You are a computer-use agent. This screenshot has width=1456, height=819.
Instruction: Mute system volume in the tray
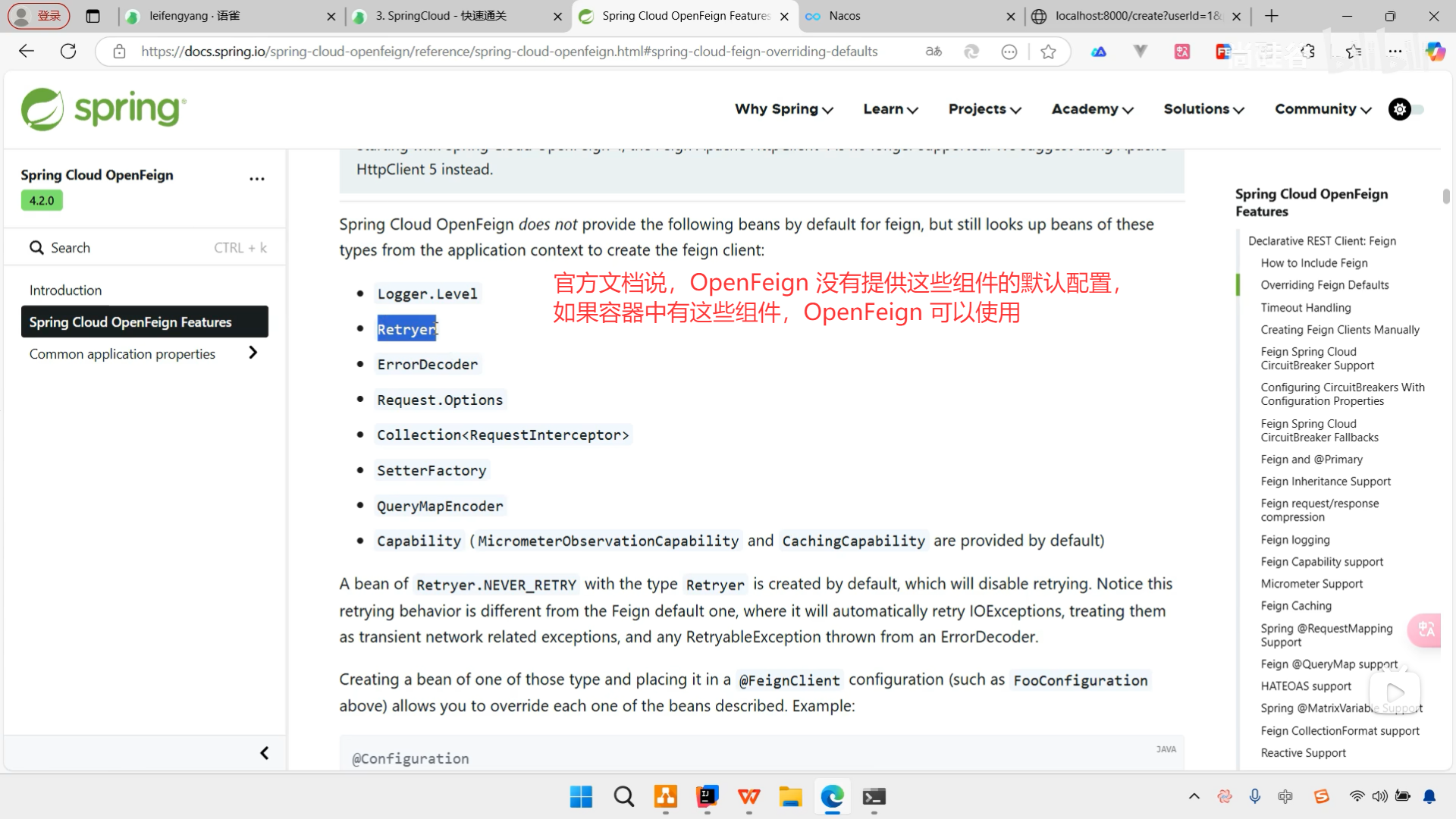[x=1380, y=796]
